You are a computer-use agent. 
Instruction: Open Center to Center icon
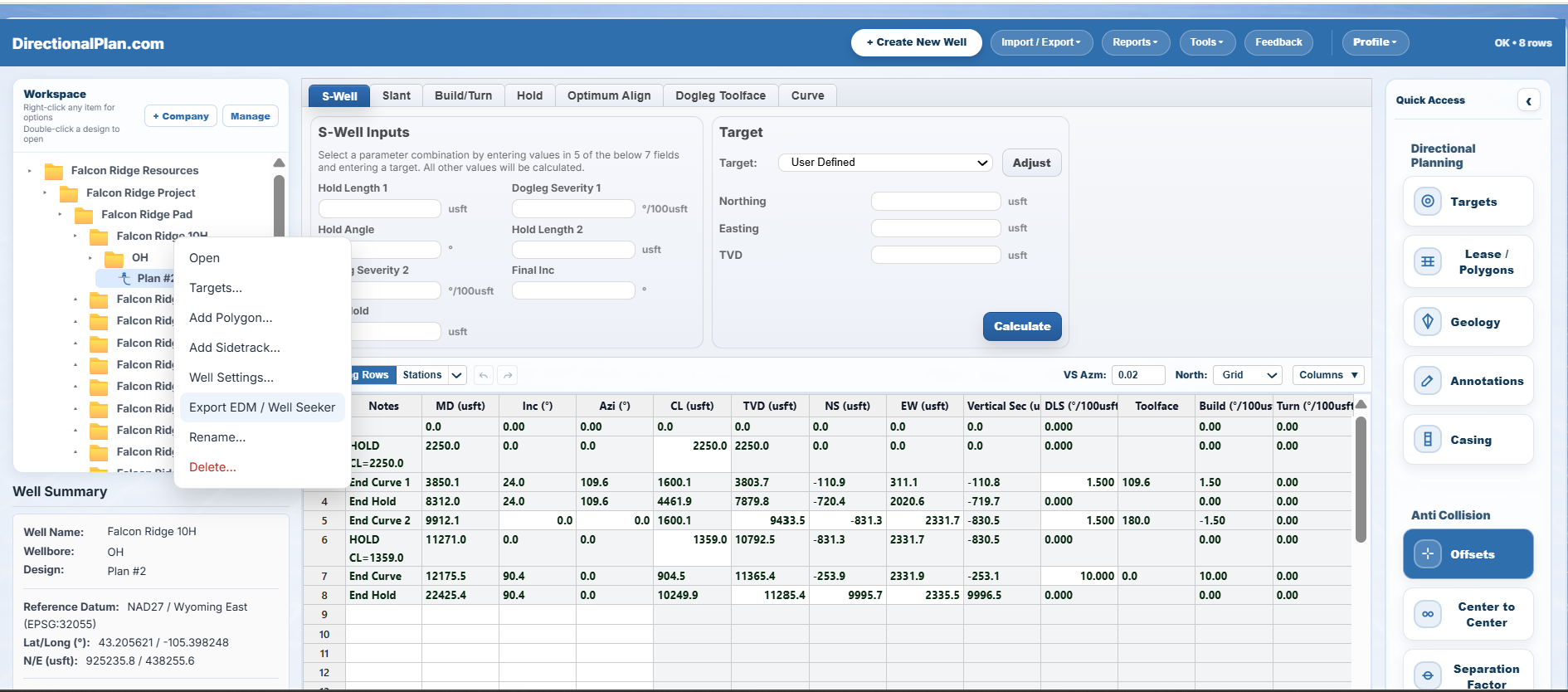[1427, 614]
